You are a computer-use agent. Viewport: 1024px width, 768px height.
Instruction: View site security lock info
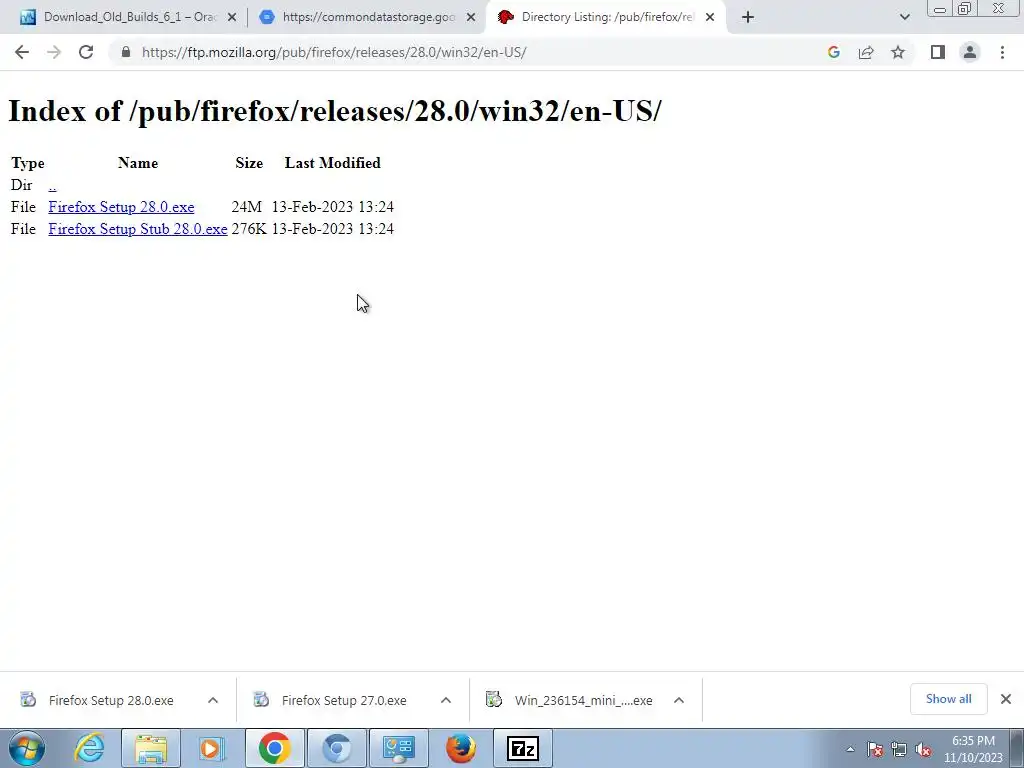126,52
